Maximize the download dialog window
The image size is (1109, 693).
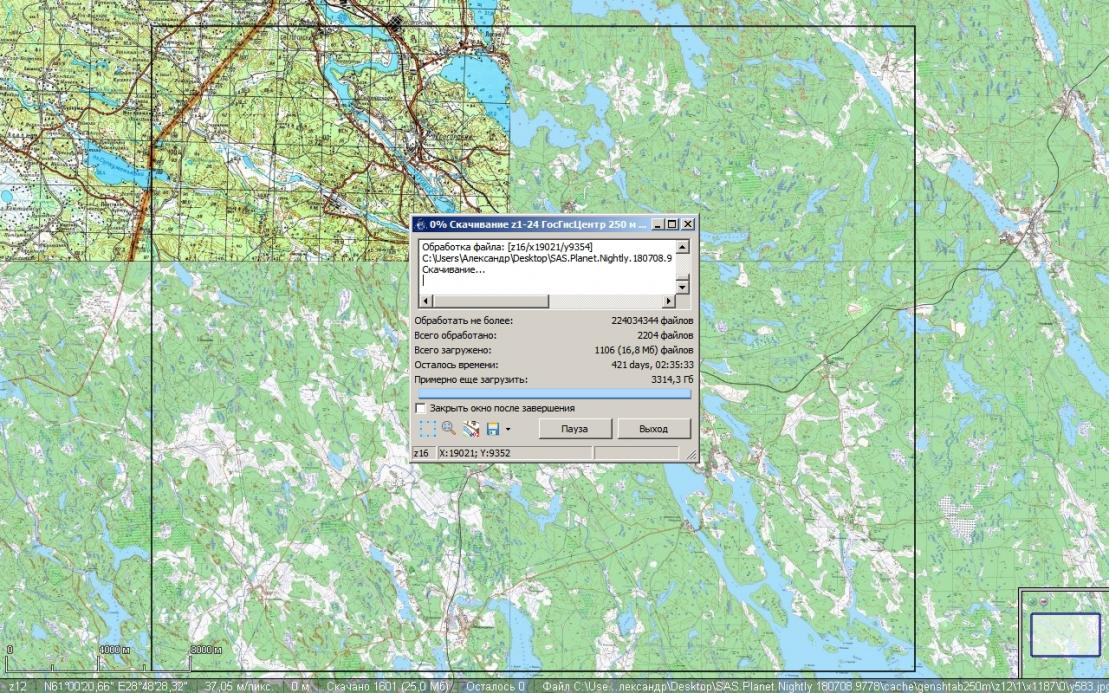pyautogui.click(x=672, y=225)
